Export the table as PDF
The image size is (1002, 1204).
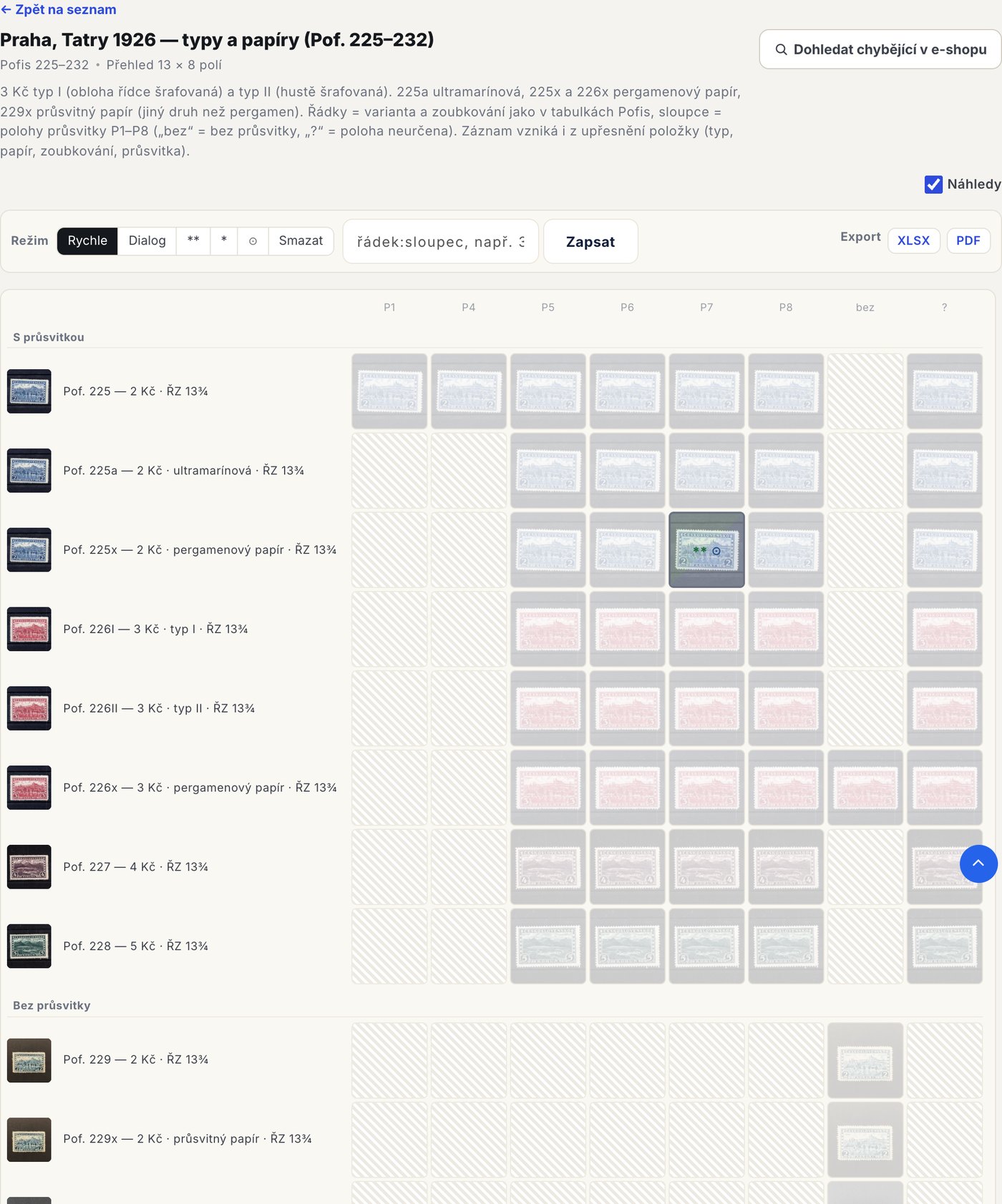(x=968, y=241)
